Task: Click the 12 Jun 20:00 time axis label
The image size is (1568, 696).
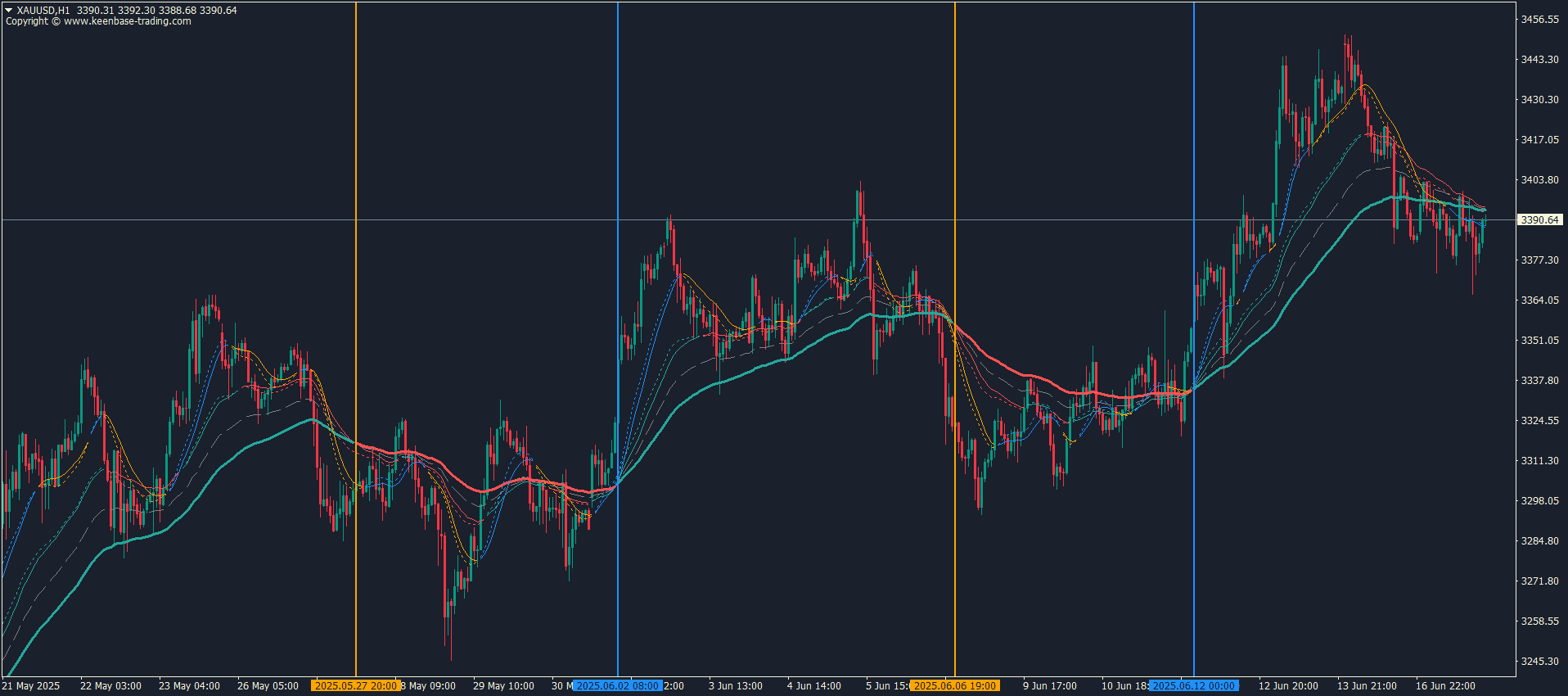Action: (1288, 686)
